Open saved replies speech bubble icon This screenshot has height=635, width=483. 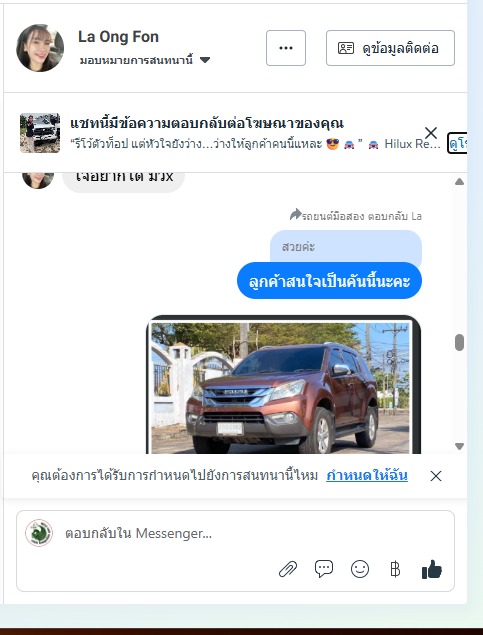point(324,569)
